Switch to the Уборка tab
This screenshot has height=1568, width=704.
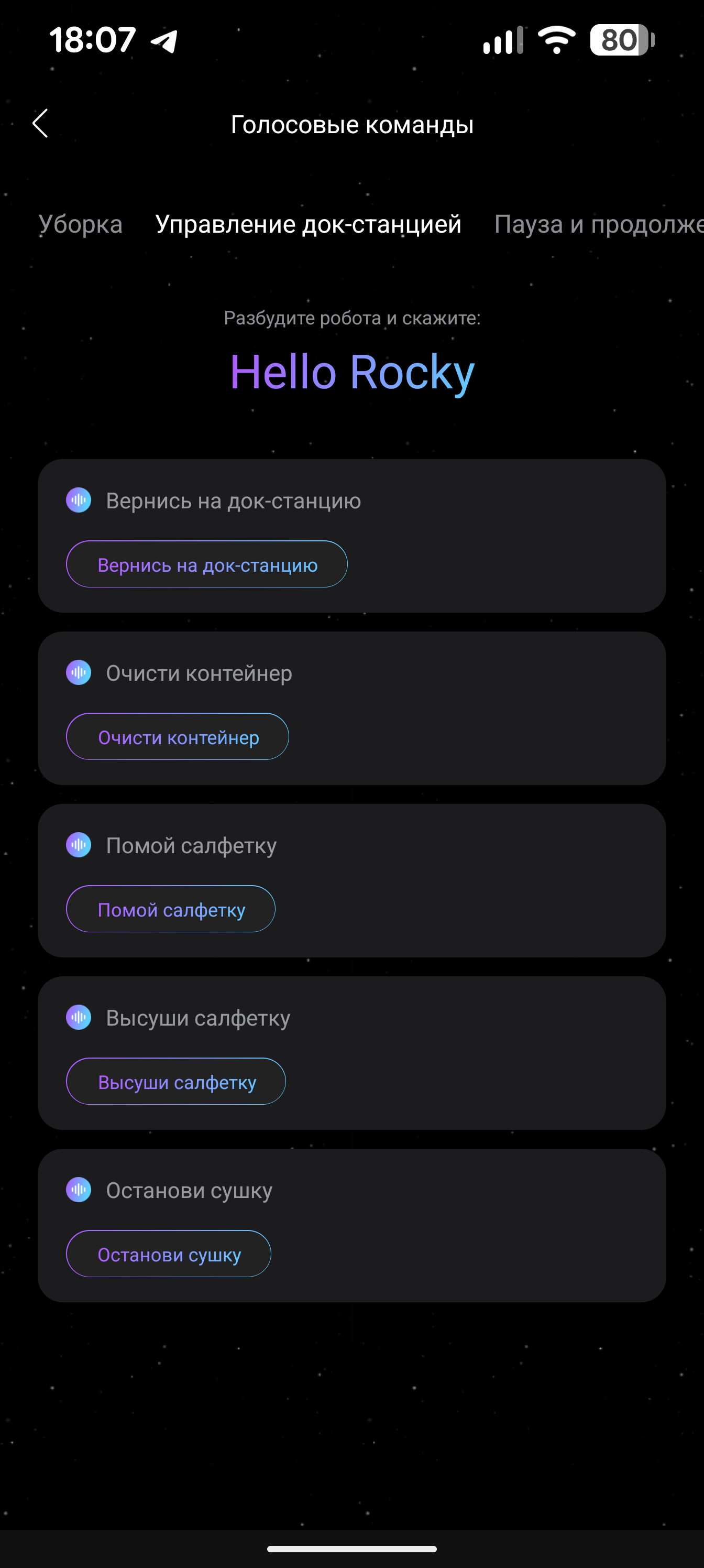point(81,224)
